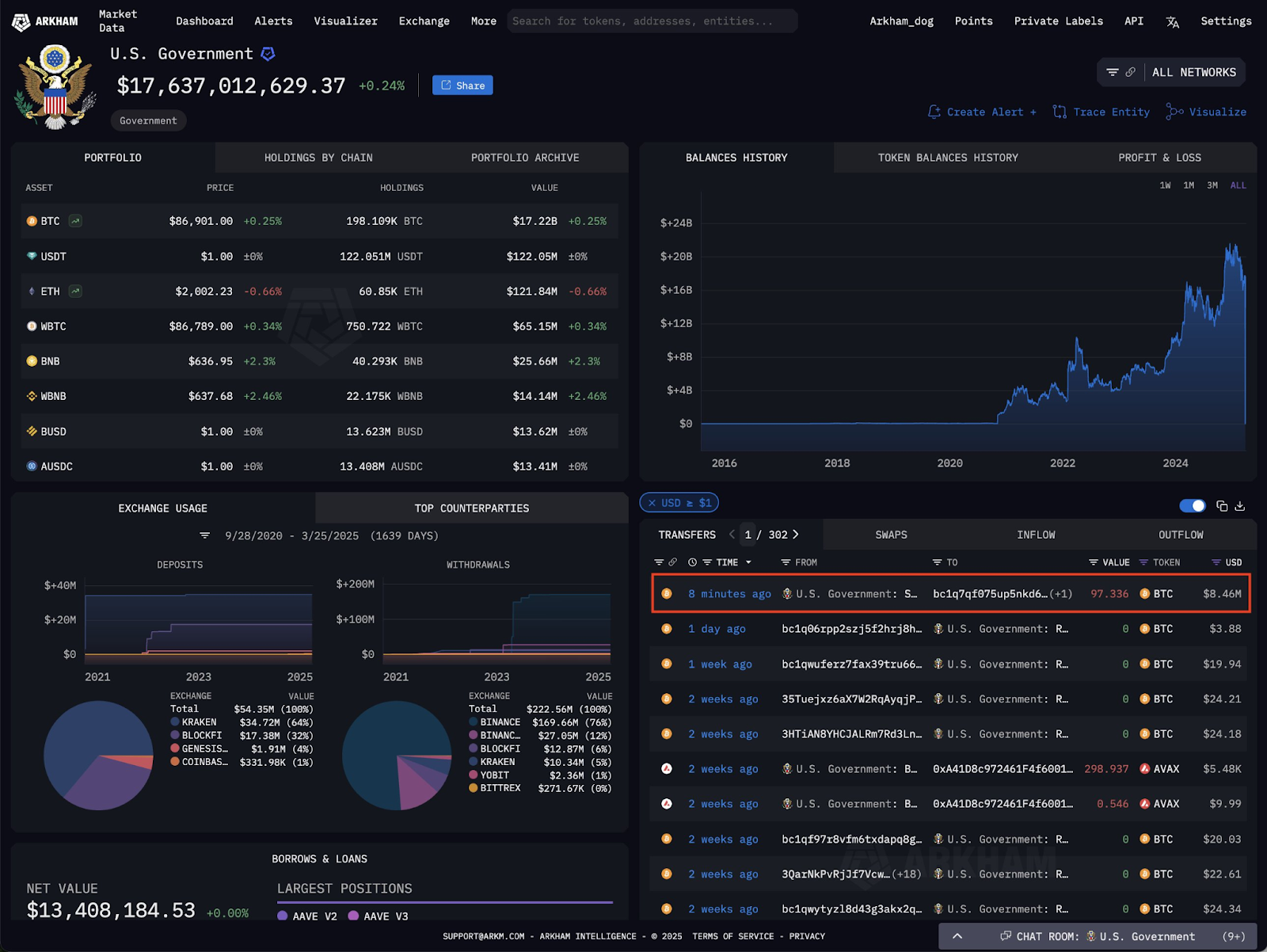Switch to the Token Balances History tab
This screenshot has height=952, width=1267.
tap(947, 158)
